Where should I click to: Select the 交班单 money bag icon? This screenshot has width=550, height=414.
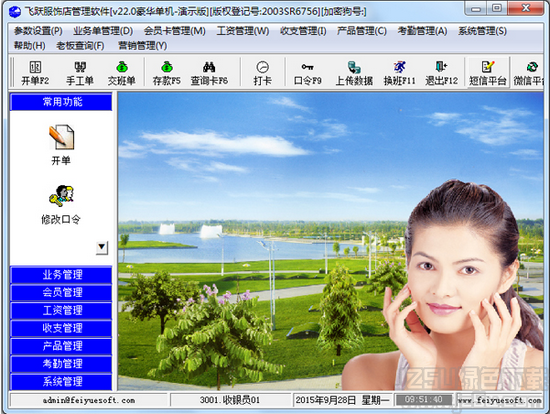pos(121,73)
